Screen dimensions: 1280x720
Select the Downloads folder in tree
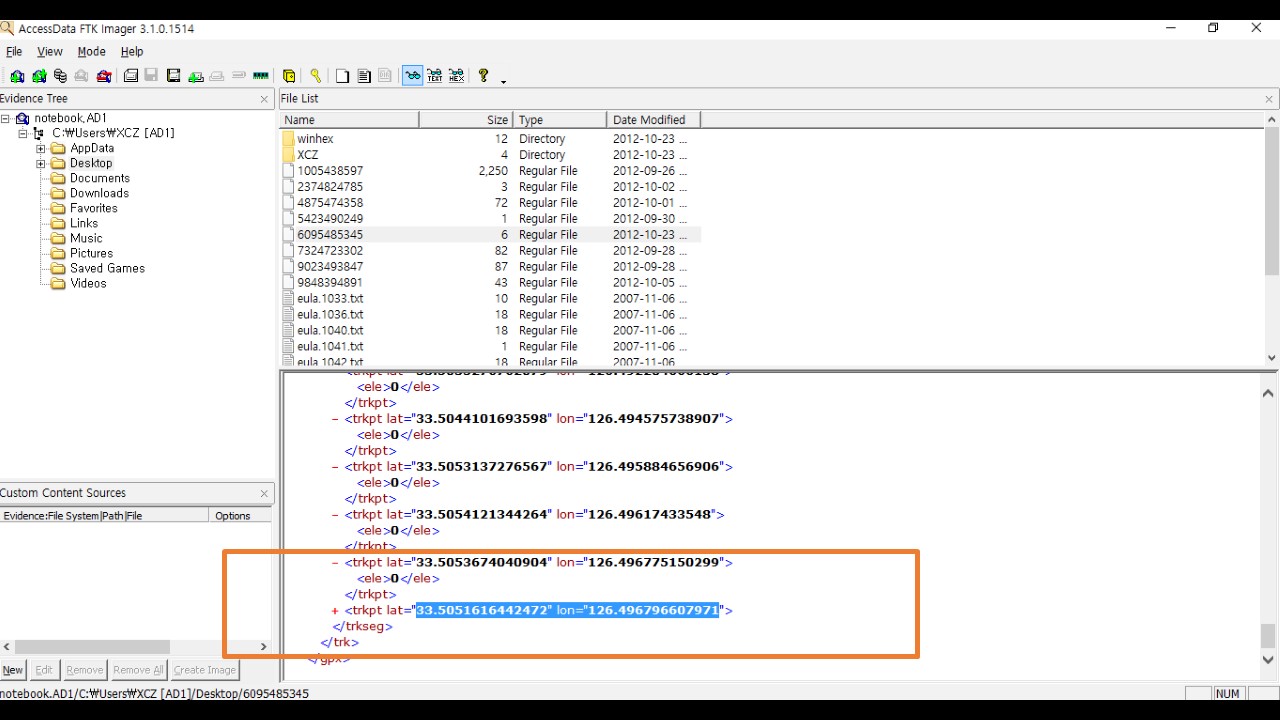point(99,193)
